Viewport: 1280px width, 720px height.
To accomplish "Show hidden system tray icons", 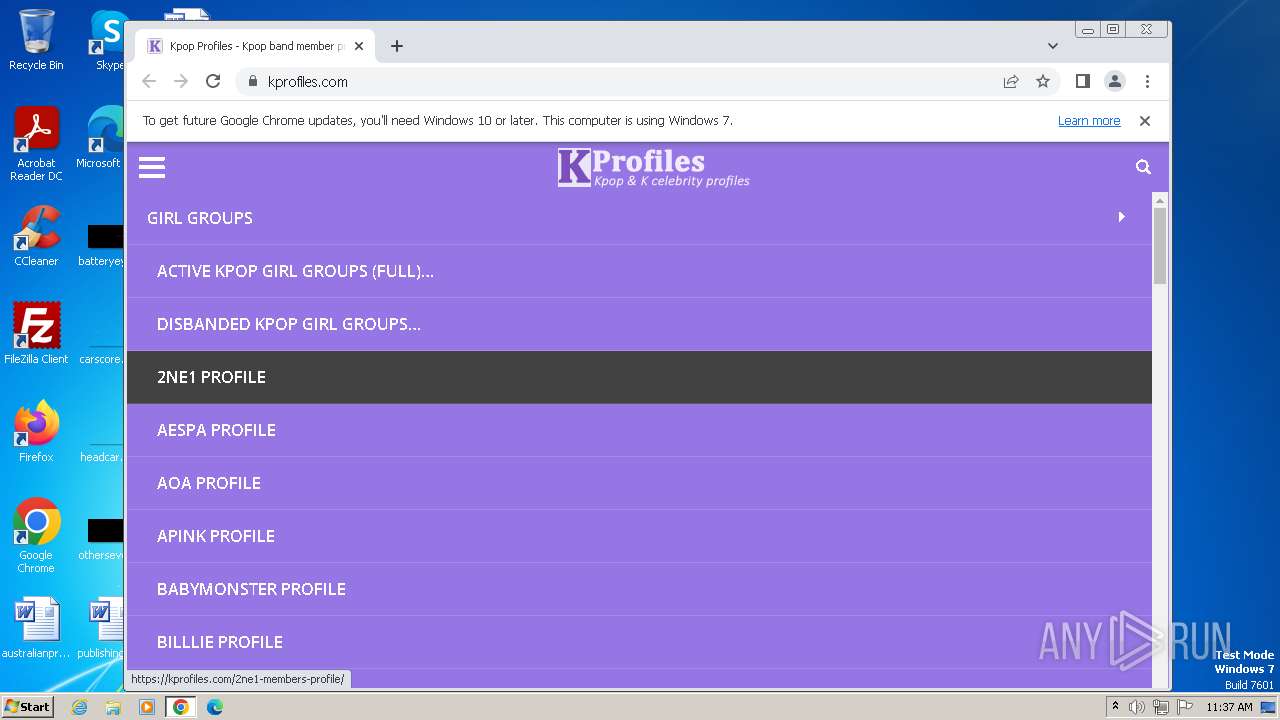I will tap(1115, 707).
